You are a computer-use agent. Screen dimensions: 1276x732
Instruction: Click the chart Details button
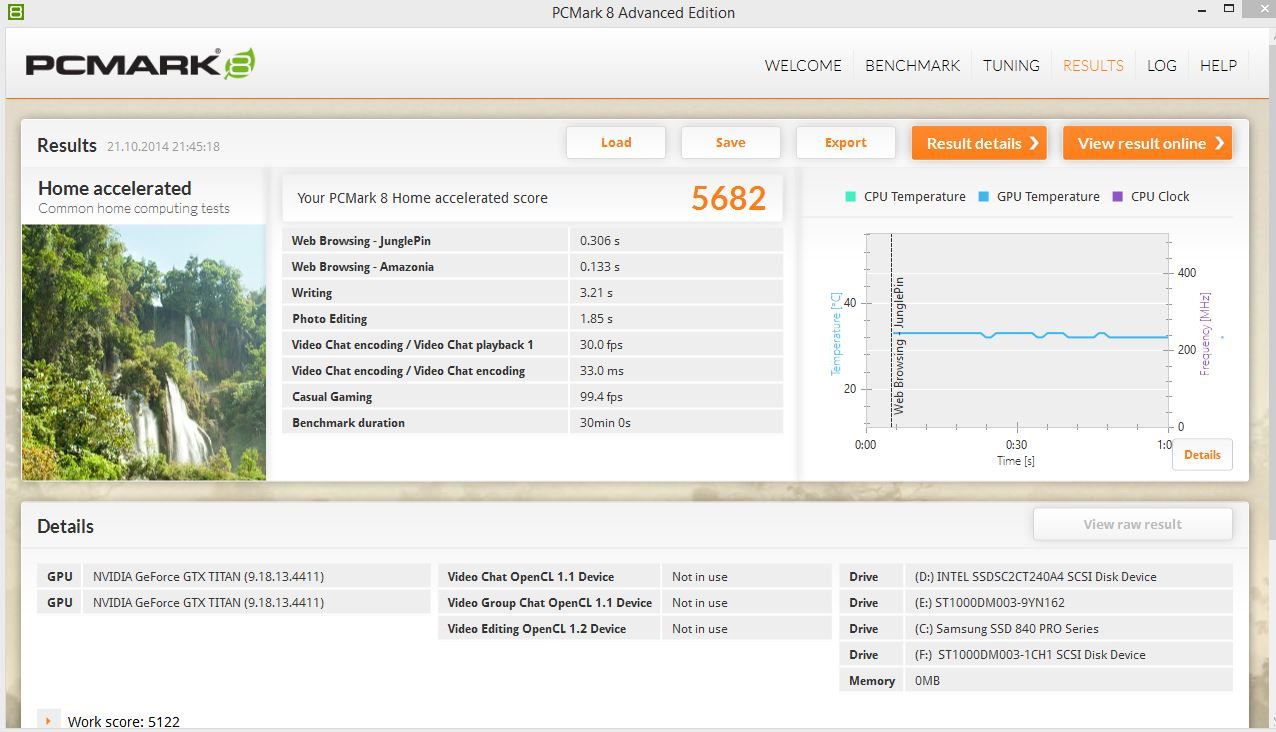click(x=1202, y=454)
